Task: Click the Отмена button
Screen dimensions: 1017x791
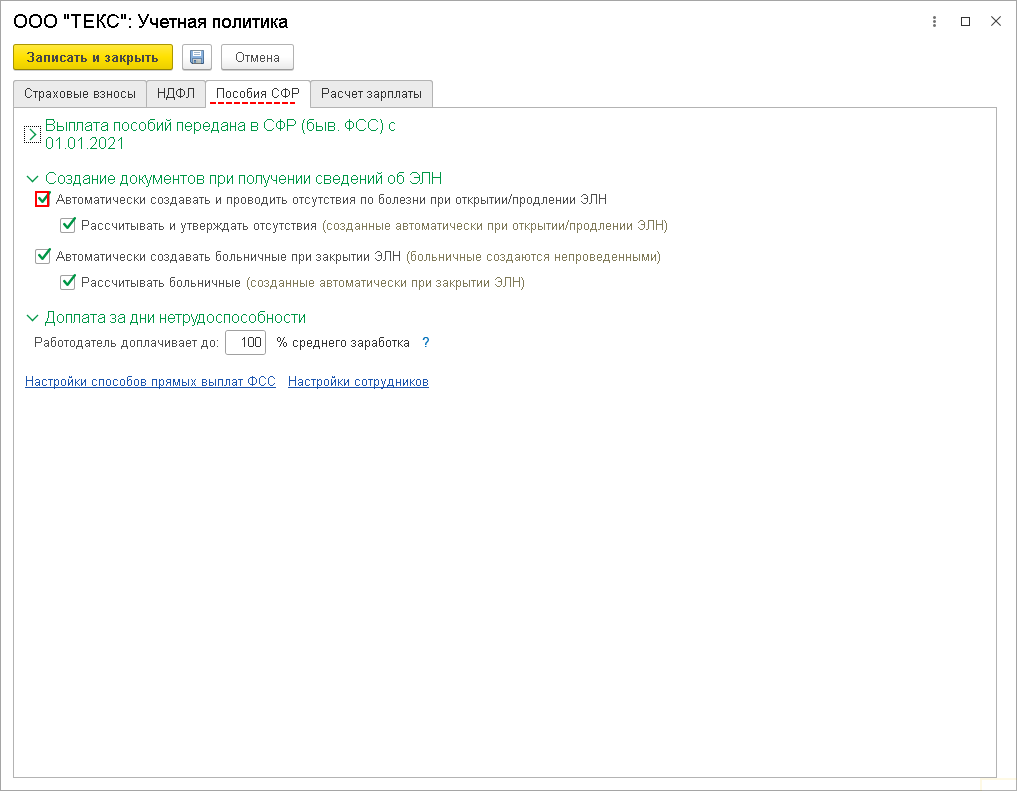Action: (x=257, y=57)
